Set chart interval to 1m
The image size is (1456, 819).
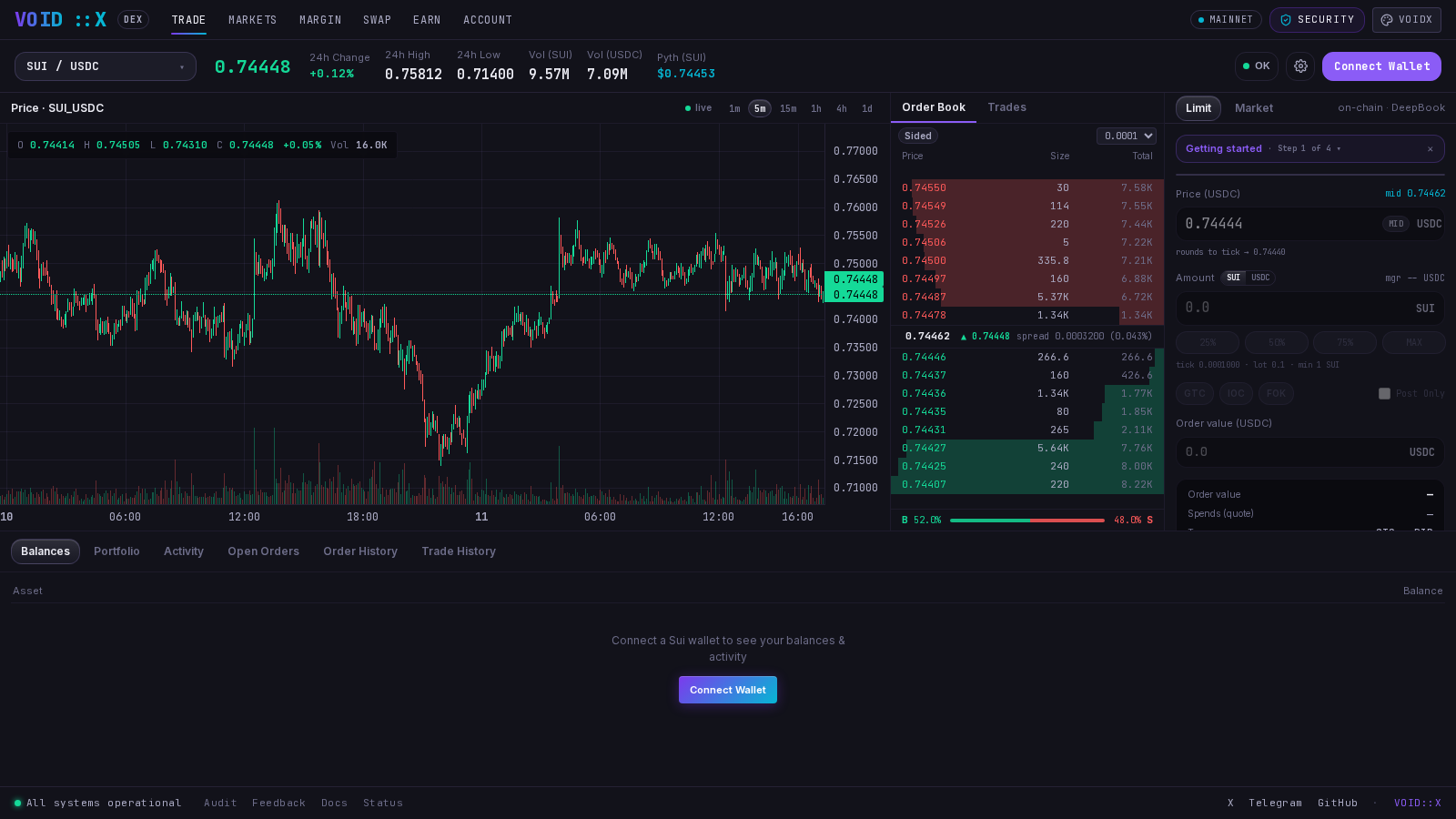(x=734, y=108)
